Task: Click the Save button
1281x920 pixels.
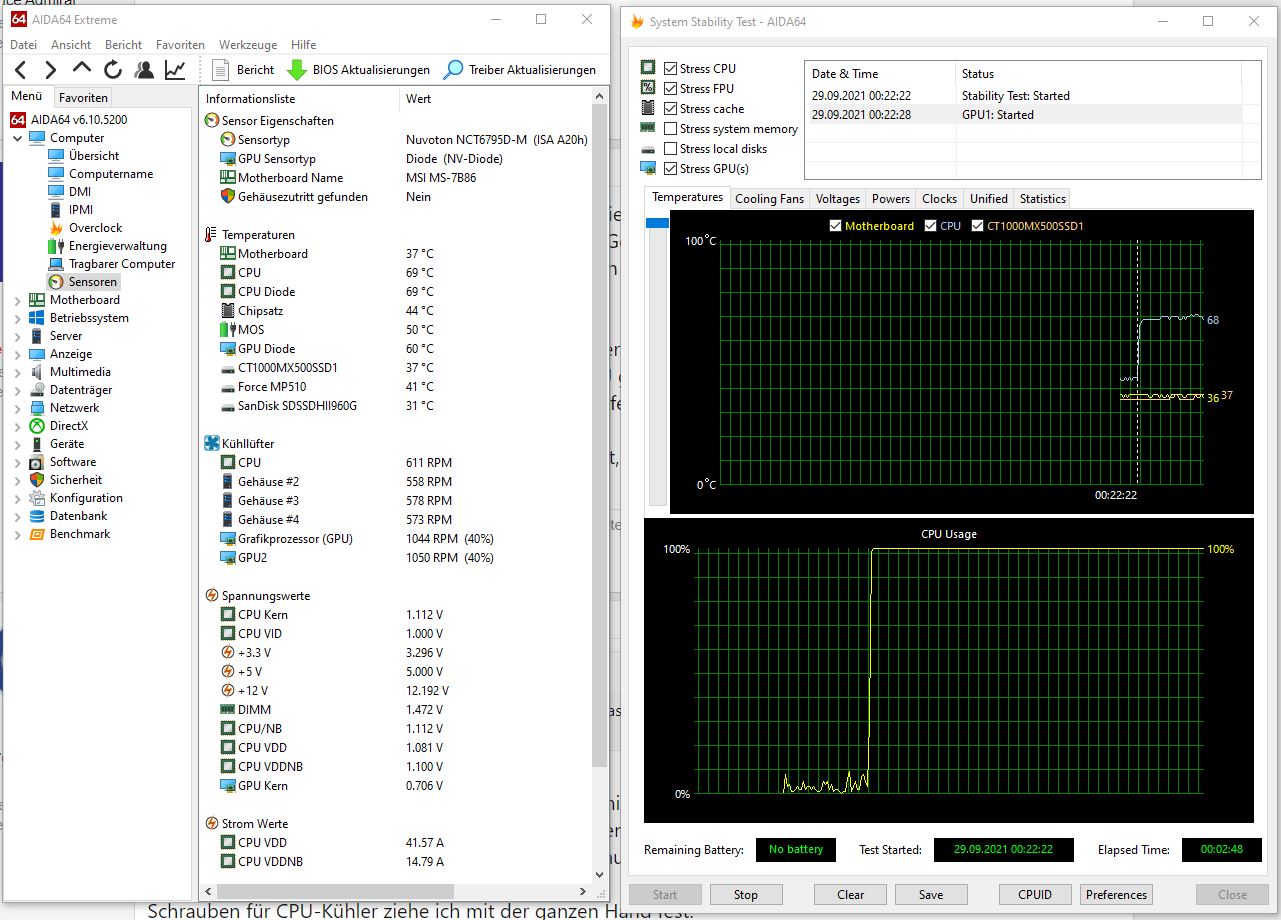Action: (931, 895)
